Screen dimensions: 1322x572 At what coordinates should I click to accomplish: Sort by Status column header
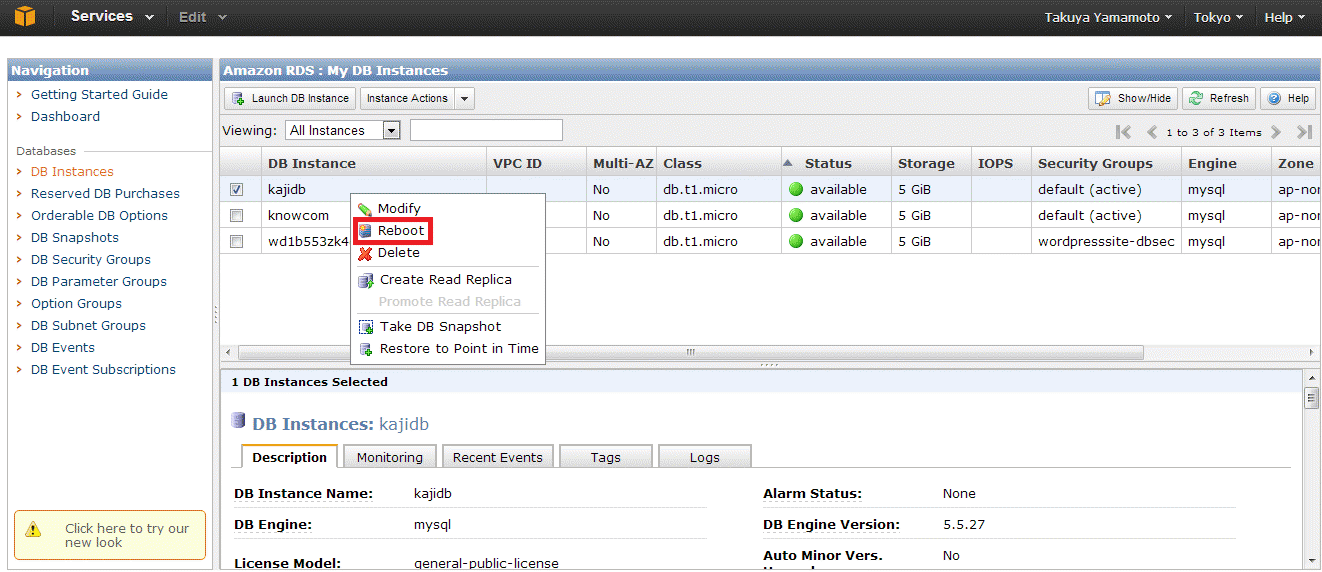[836, 163]
